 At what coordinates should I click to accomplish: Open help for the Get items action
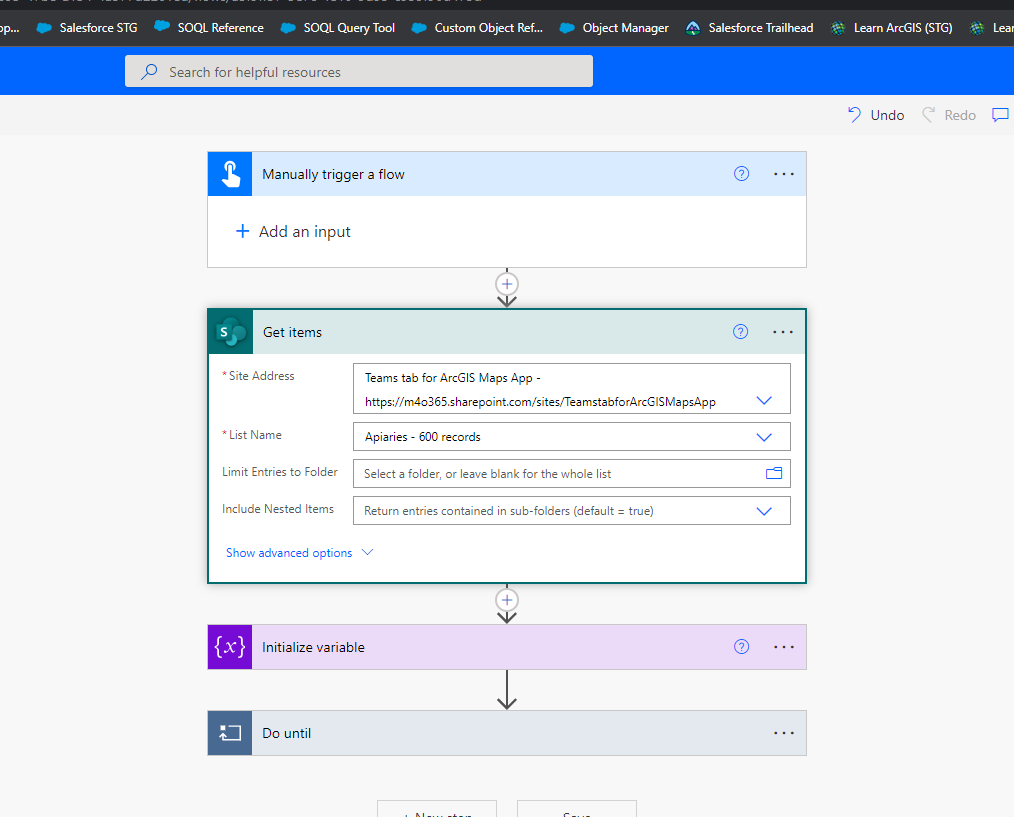coord(740,332)
